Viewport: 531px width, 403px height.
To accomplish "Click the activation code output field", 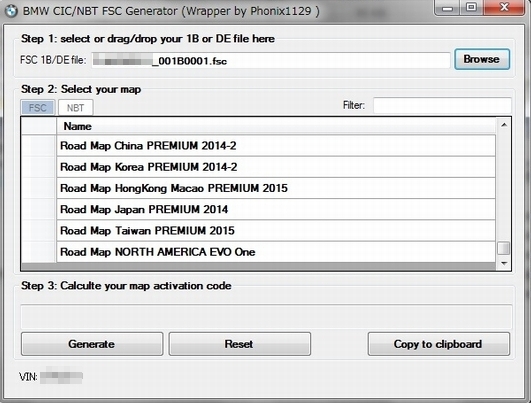I will point(266,317).
